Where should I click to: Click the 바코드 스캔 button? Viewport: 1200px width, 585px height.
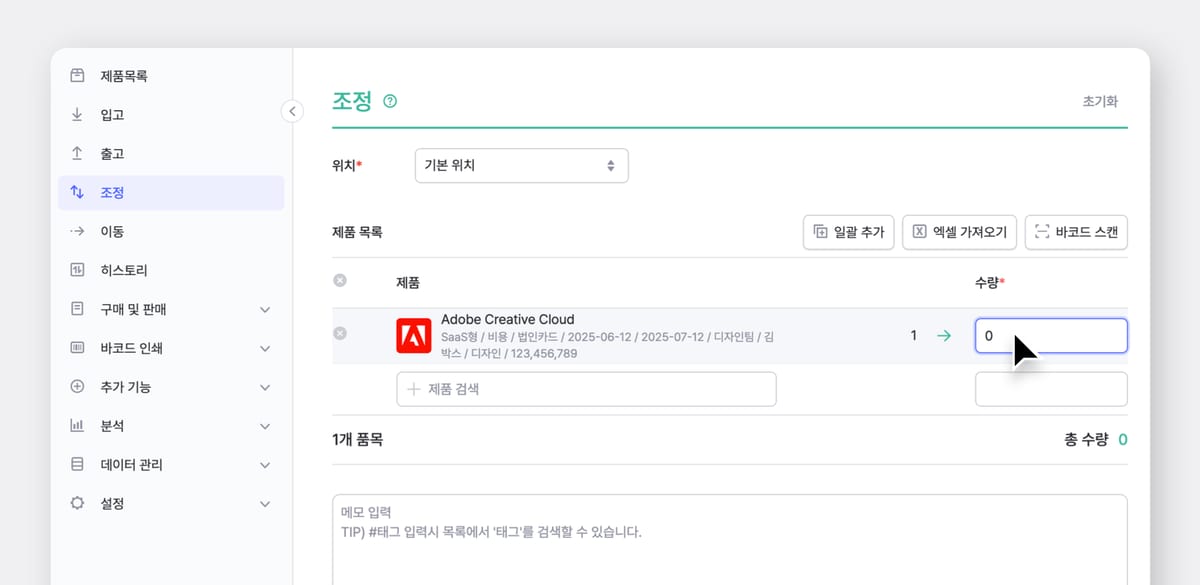(x=1076, y=232)
